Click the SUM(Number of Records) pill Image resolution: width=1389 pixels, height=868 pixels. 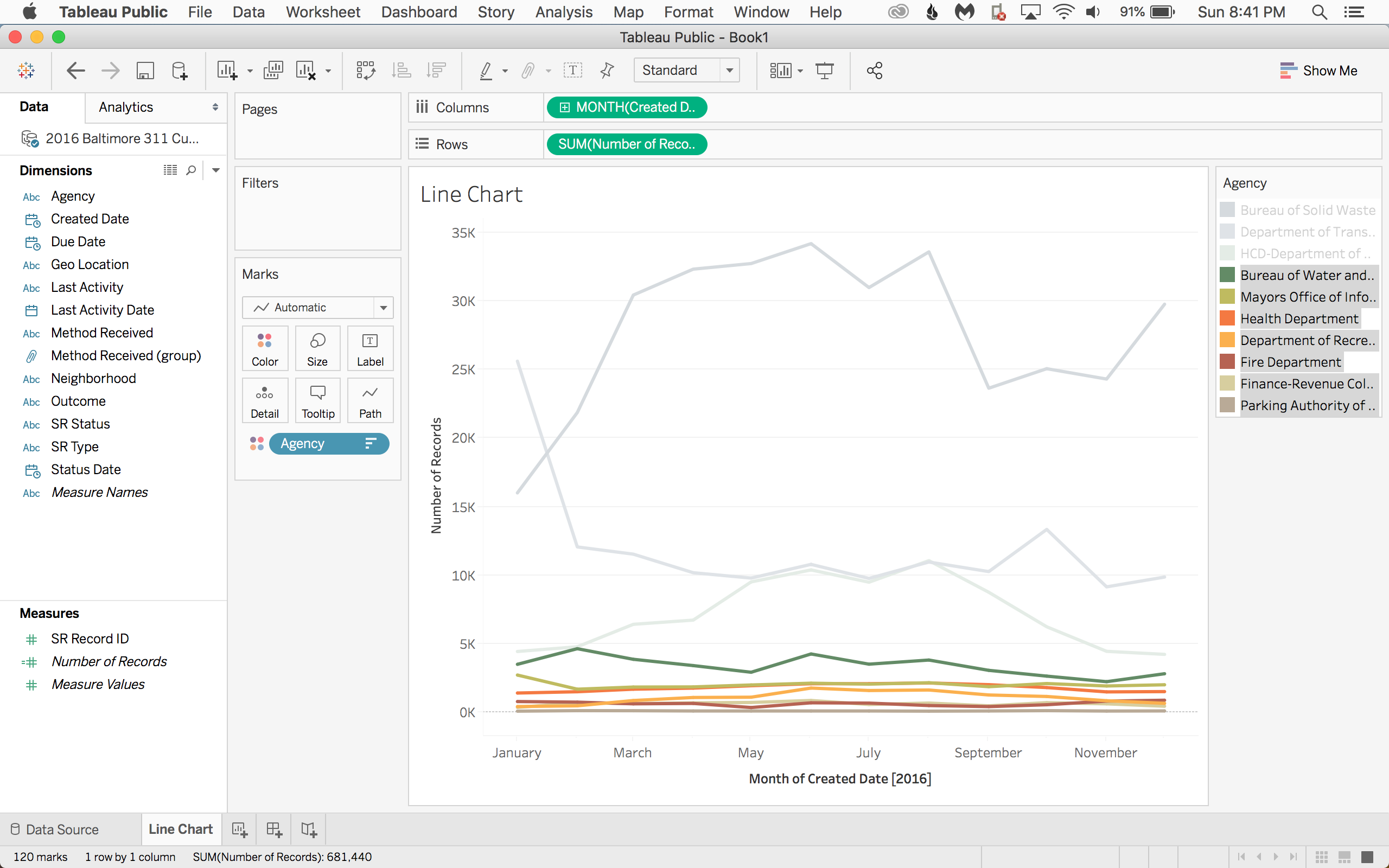point(627,144)
